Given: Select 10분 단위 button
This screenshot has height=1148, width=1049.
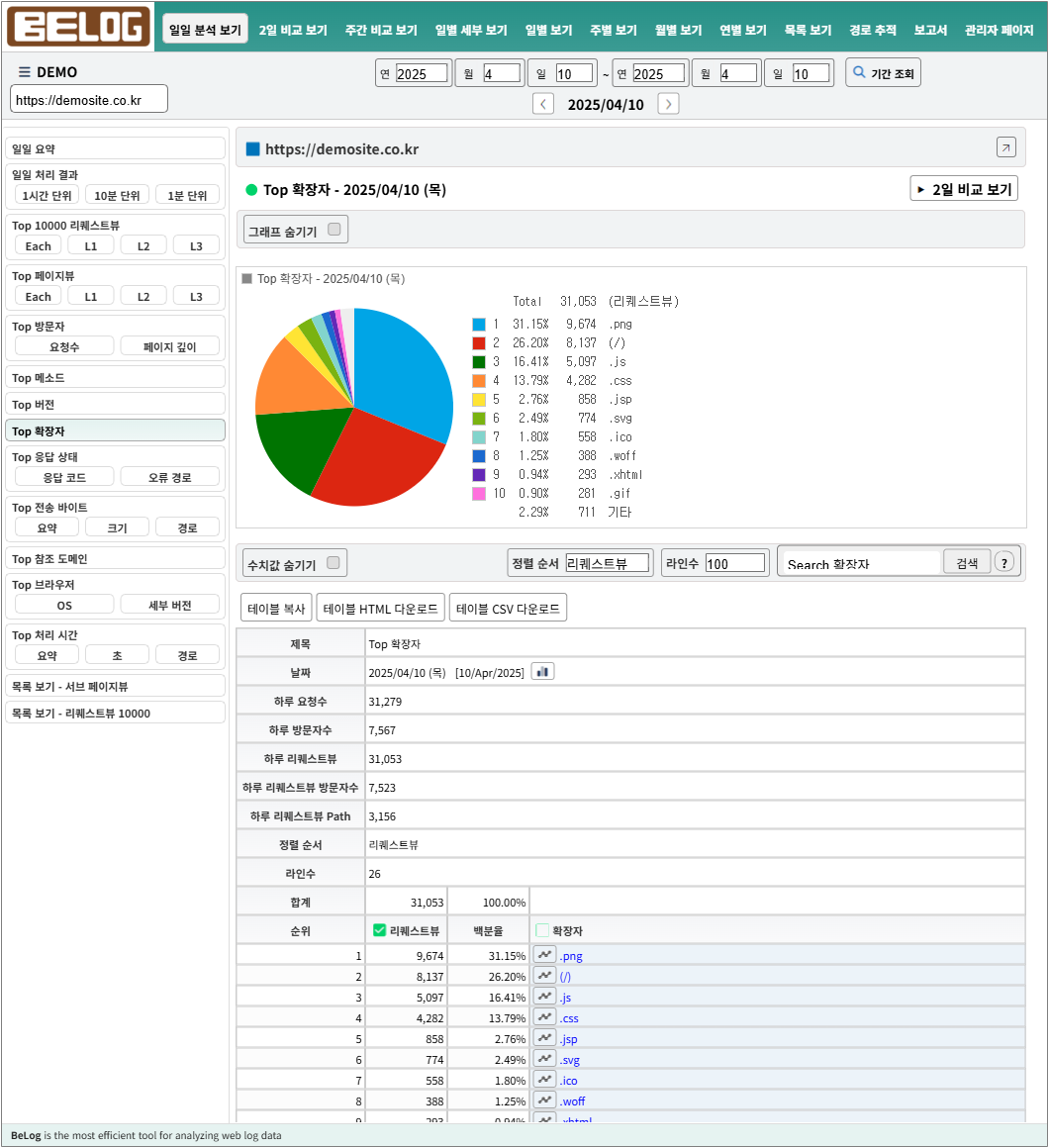Looking at the screenshot, I should pos(117,195).
